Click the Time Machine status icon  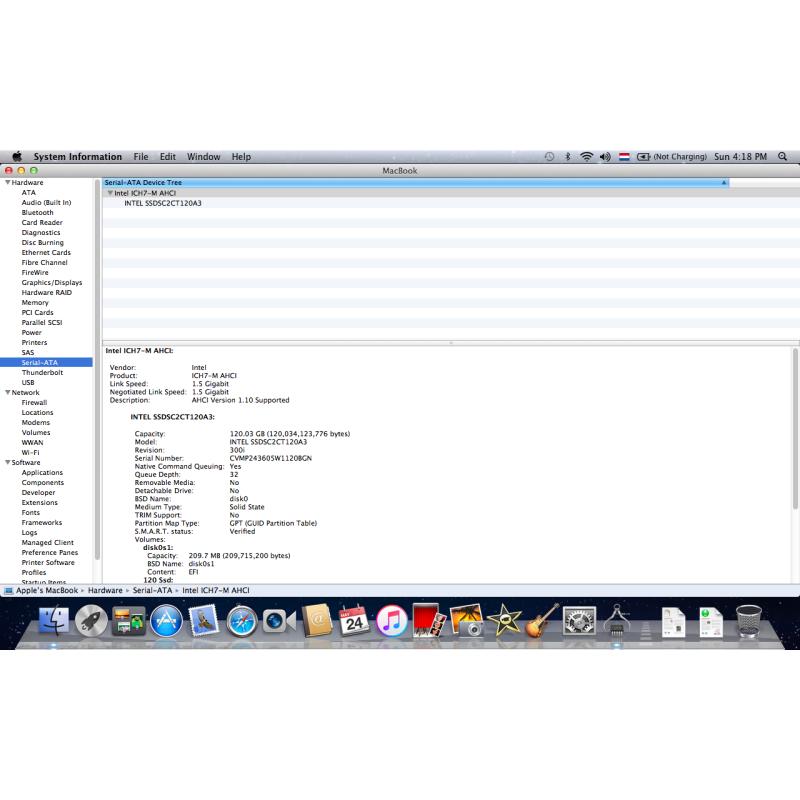[x=549, y=156]
